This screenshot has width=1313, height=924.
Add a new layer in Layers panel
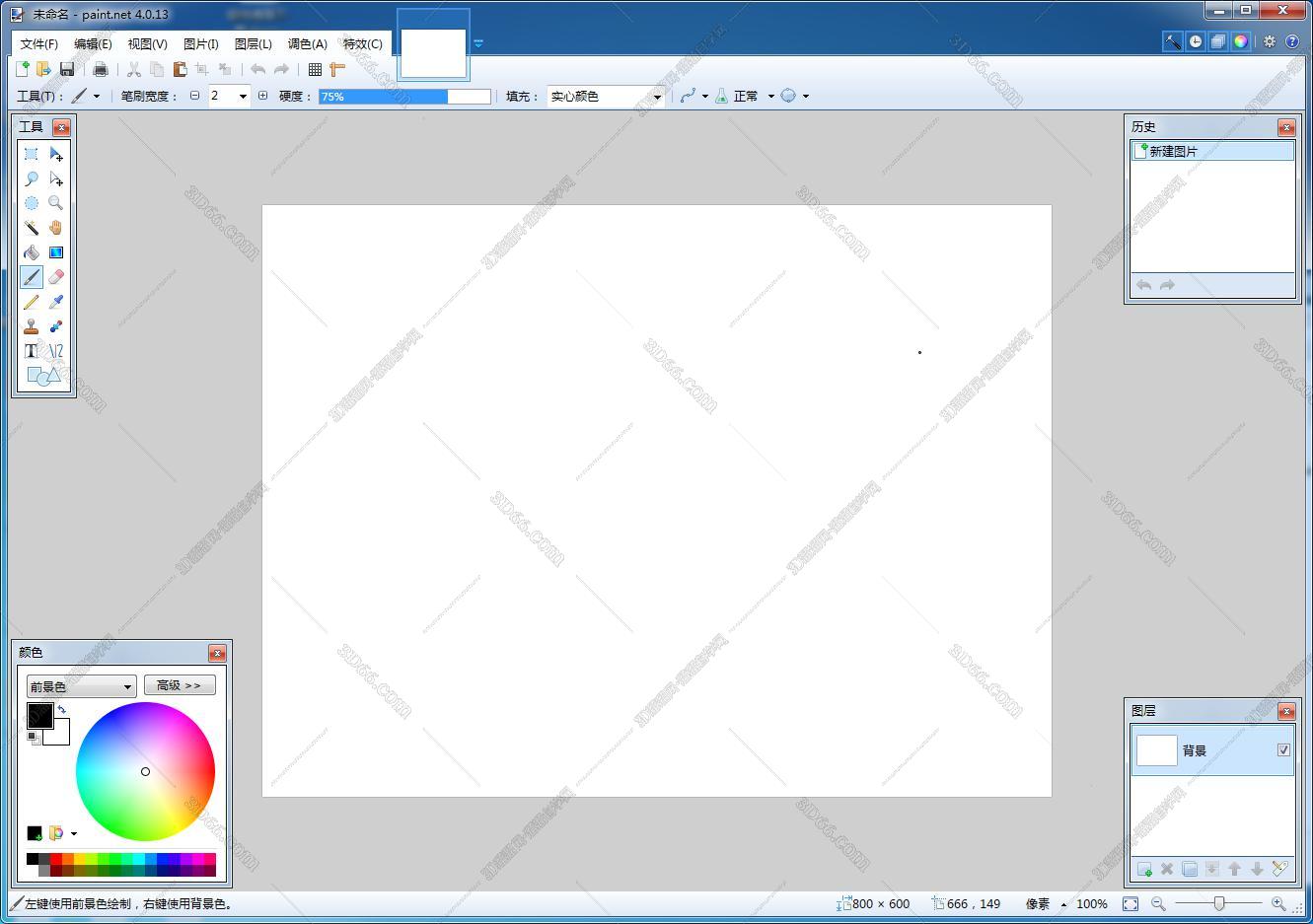tap(1144, 869)
